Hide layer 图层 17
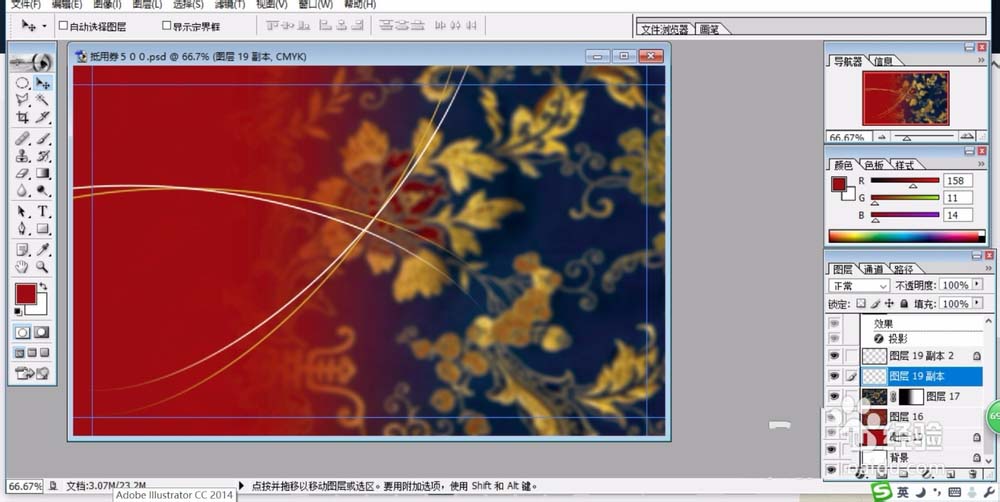 pos(834,396)
